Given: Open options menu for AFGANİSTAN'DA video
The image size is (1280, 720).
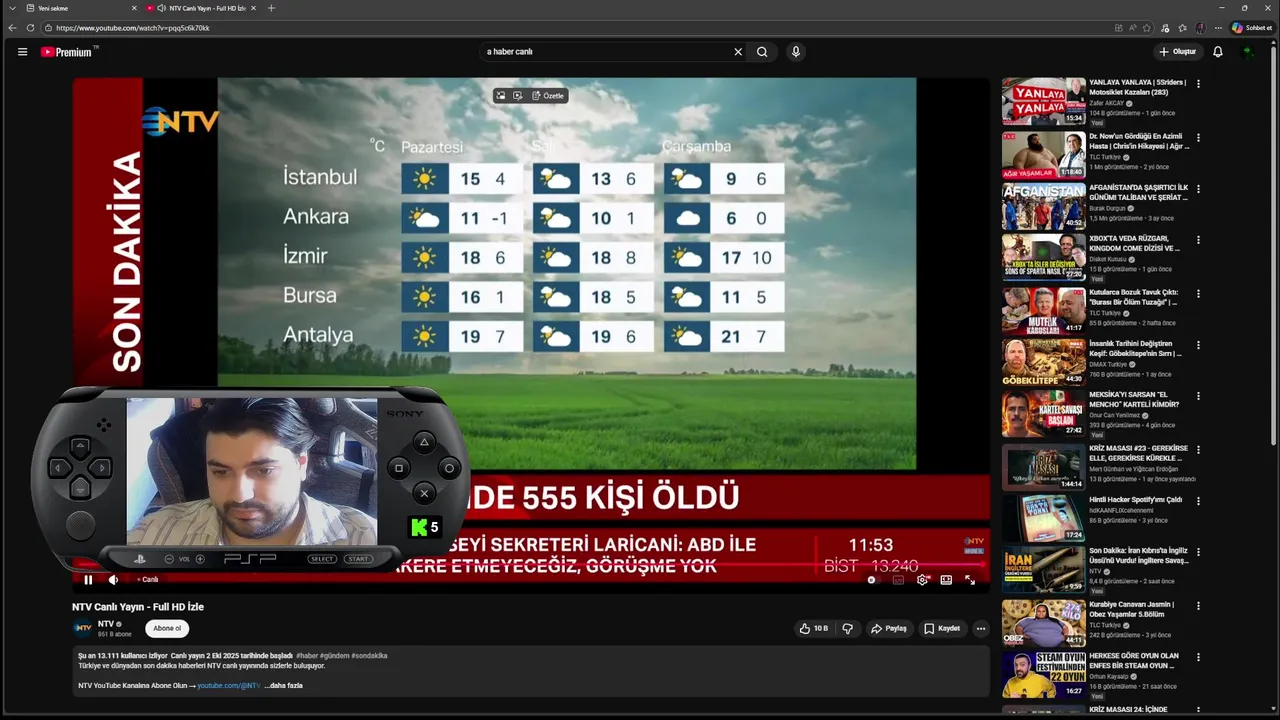Looking at the screenshot, I should 1198,189.
